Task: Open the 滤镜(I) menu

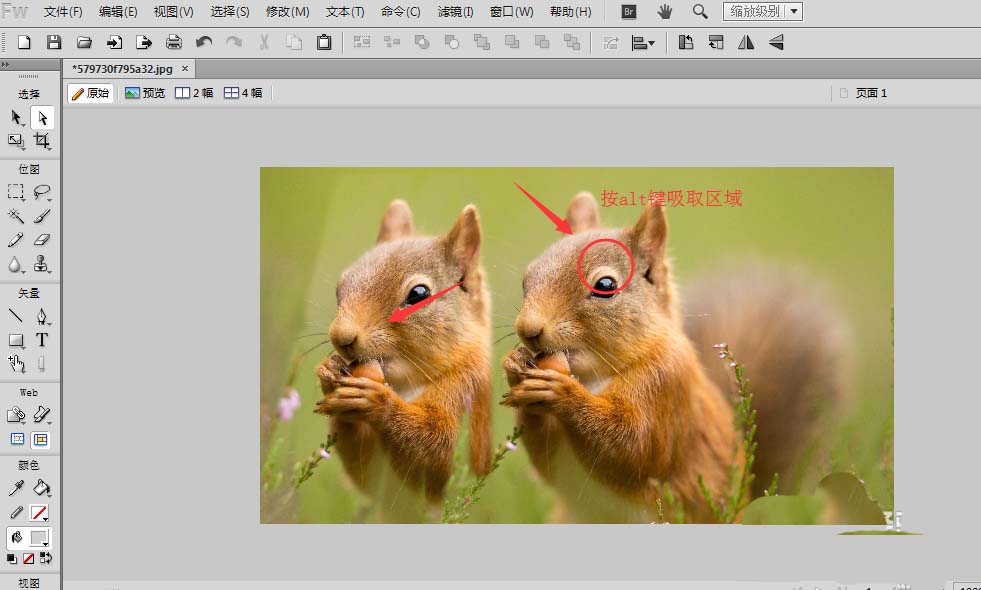Action: coord(456,12)
